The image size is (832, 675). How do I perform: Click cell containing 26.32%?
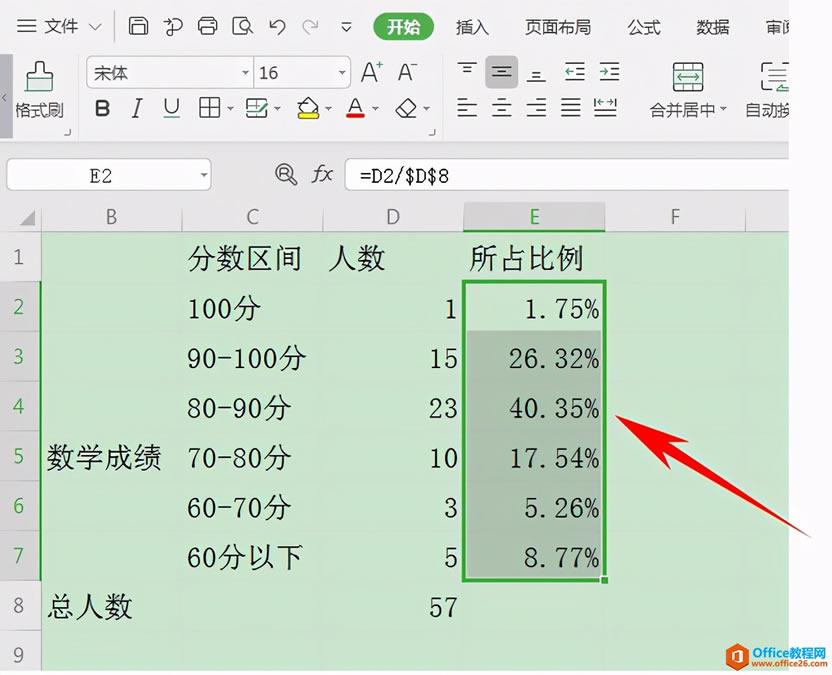(x=534, y=358)
